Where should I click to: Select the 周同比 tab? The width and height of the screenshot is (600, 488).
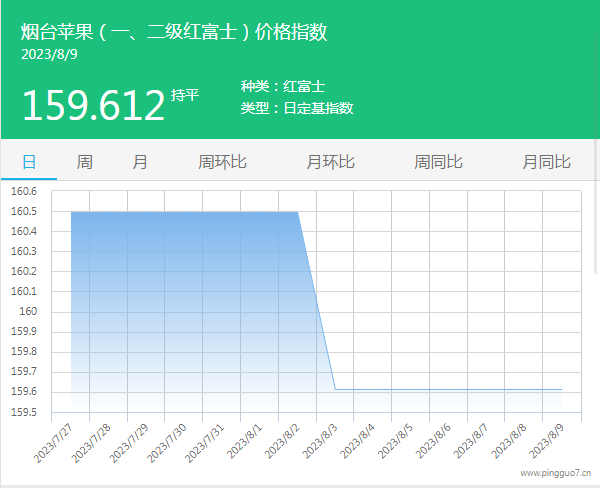pyautogui.click(x=438, y=162)
